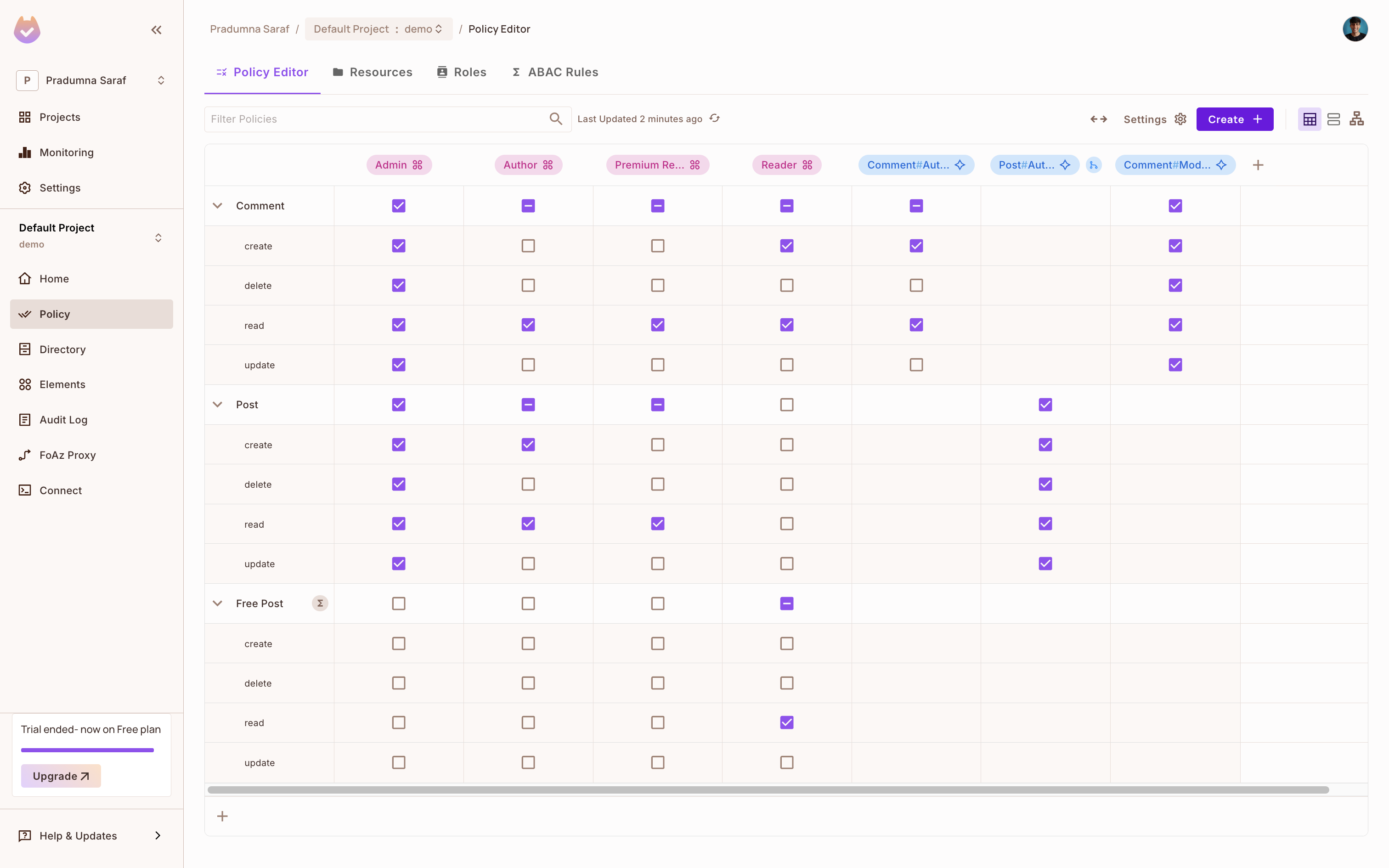Uncheck Reader read permission on Free Post
This screenshot has width=1389, height=868.
coord(786,722)
